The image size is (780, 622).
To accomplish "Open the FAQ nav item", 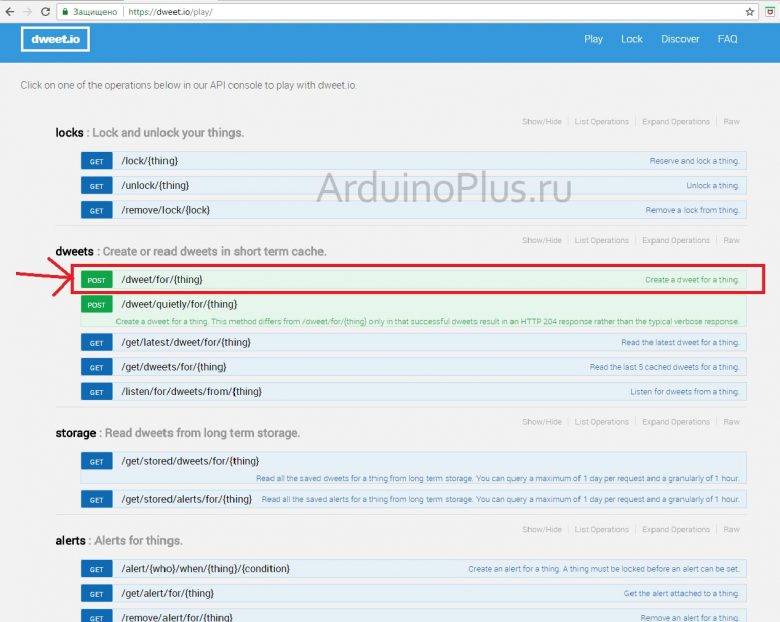I will click(727, 39).
